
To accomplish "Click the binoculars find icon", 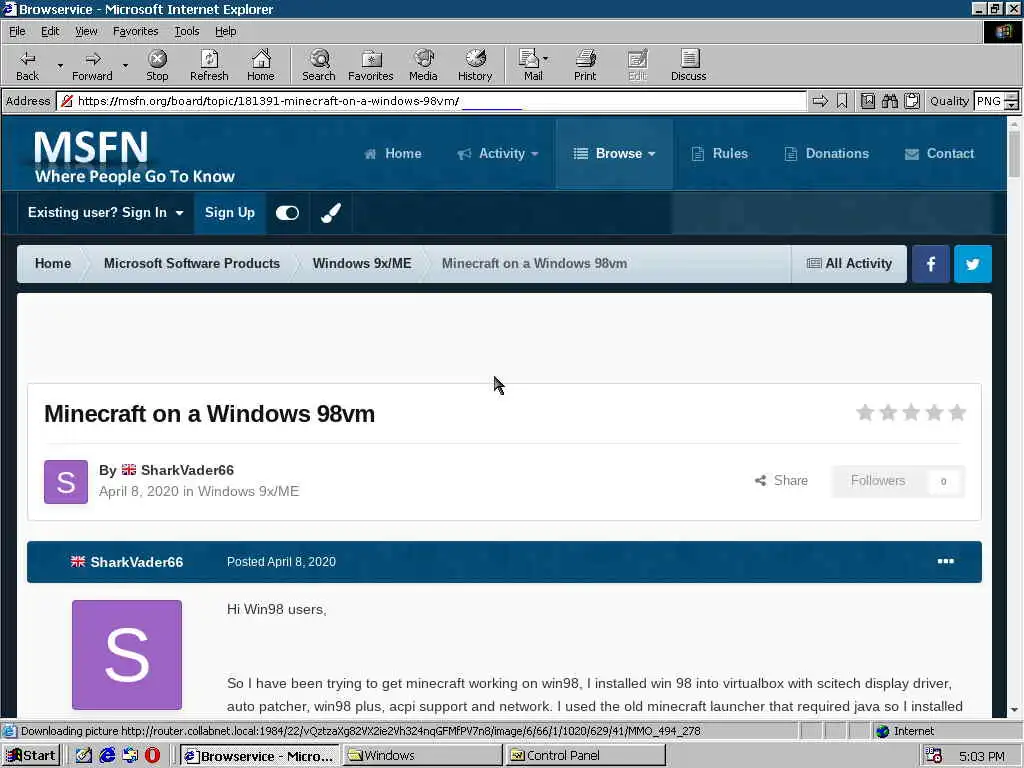I will 889,101.
